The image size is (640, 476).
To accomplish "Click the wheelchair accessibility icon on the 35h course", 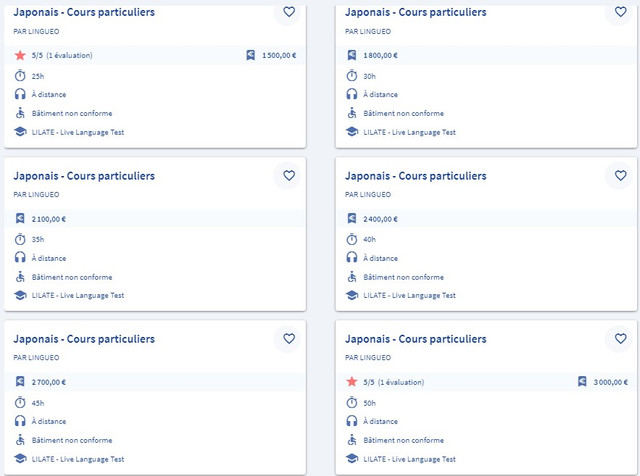I will pos(20,276).
